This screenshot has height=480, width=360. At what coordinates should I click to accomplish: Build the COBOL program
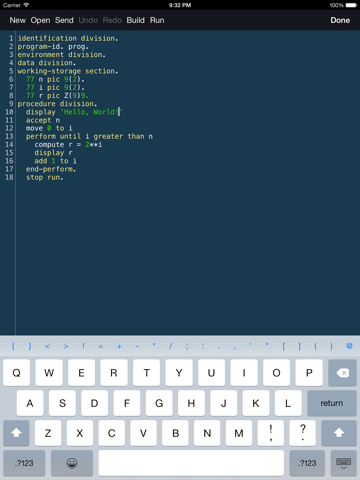[x=135, y=20]
